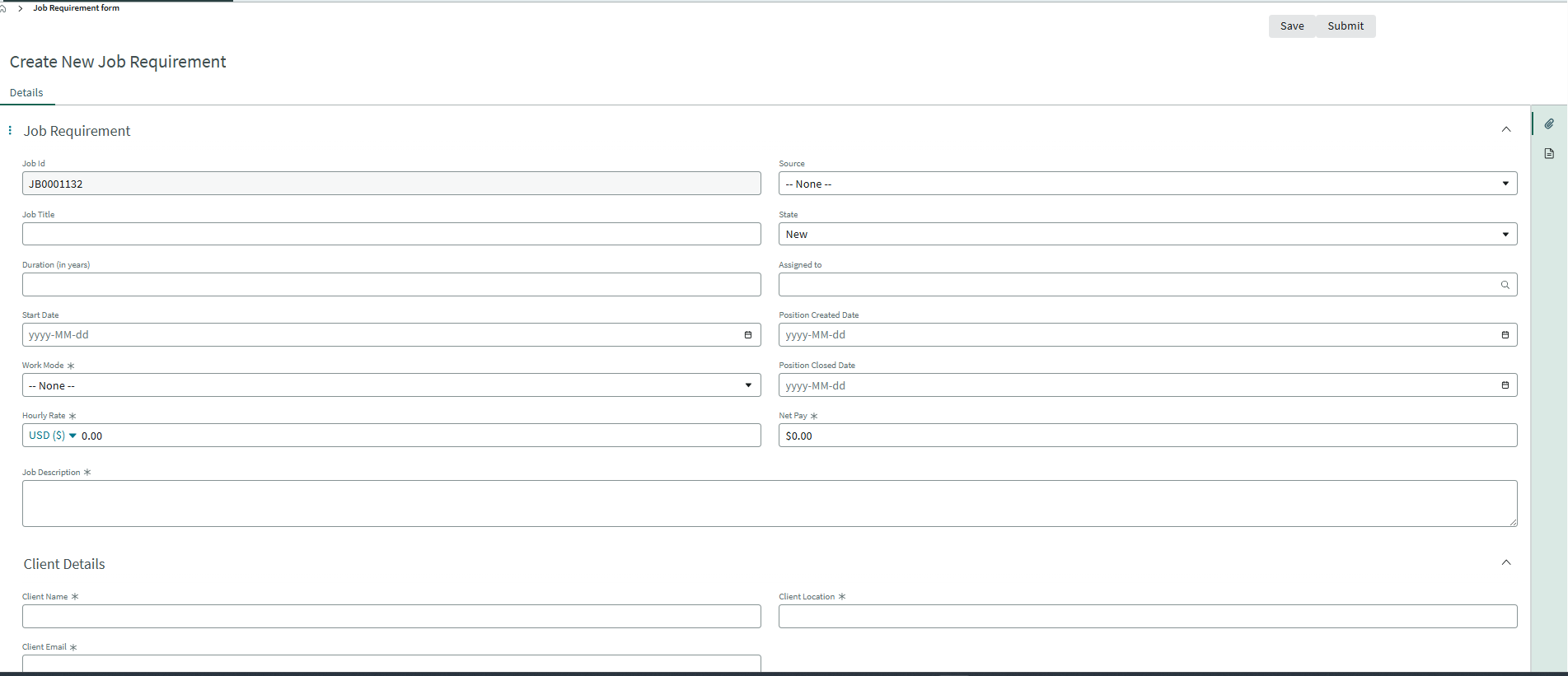Focus the Client Email field

coord(391,664)
